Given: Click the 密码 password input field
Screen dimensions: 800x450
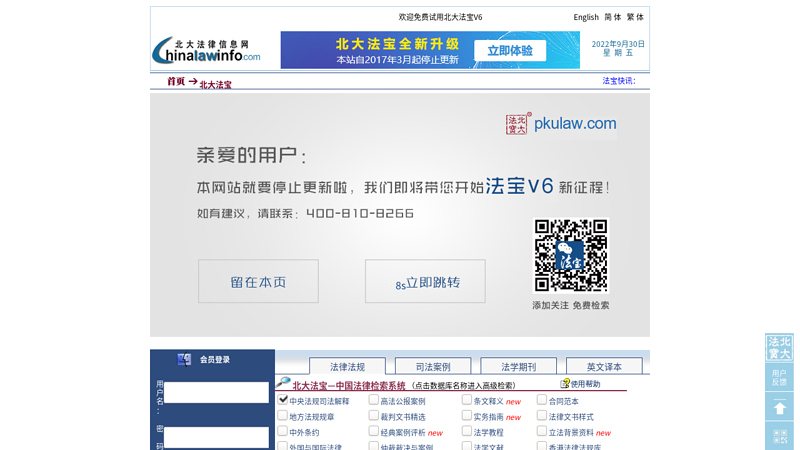Looking at the screenshot, I should pyautogui.click(x=216, y=437).
